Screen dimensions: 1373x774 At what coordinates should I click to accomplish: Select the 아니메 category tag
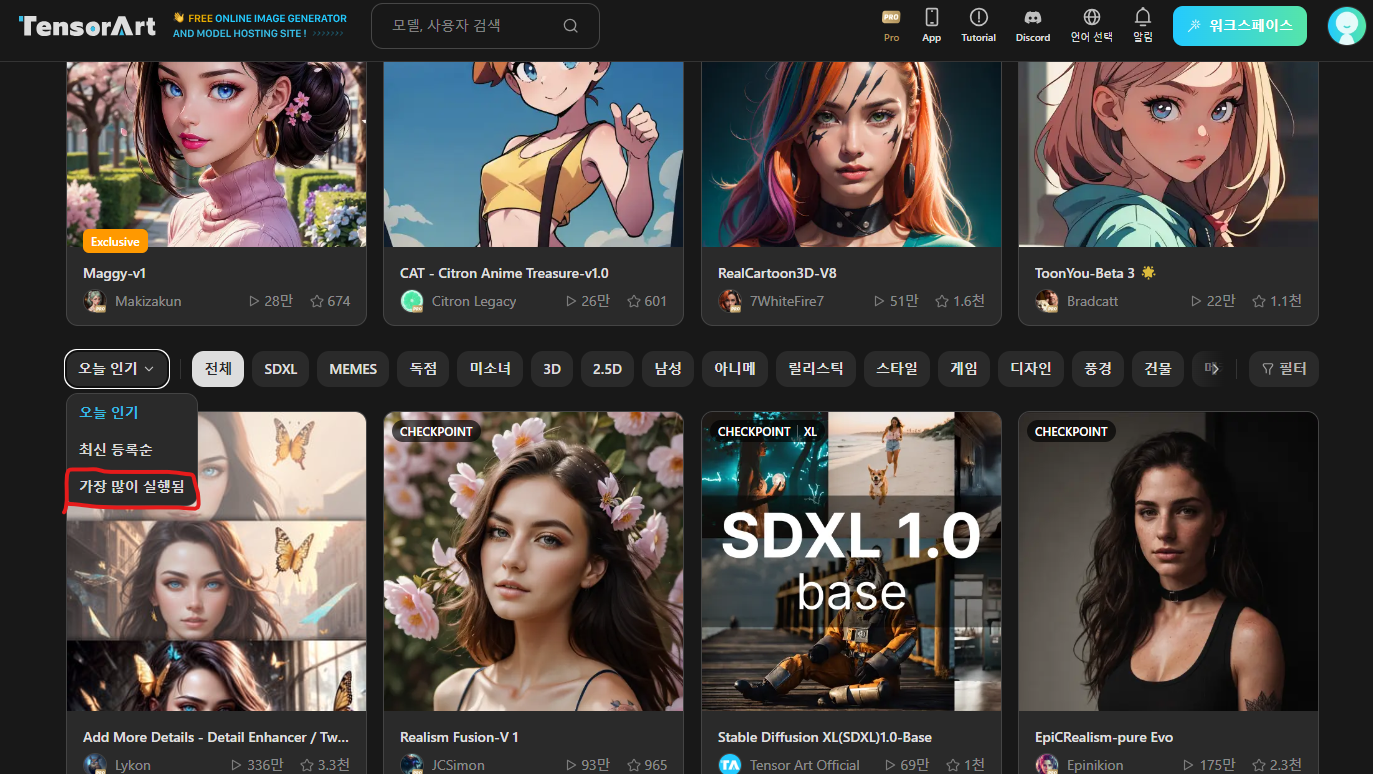734,369
